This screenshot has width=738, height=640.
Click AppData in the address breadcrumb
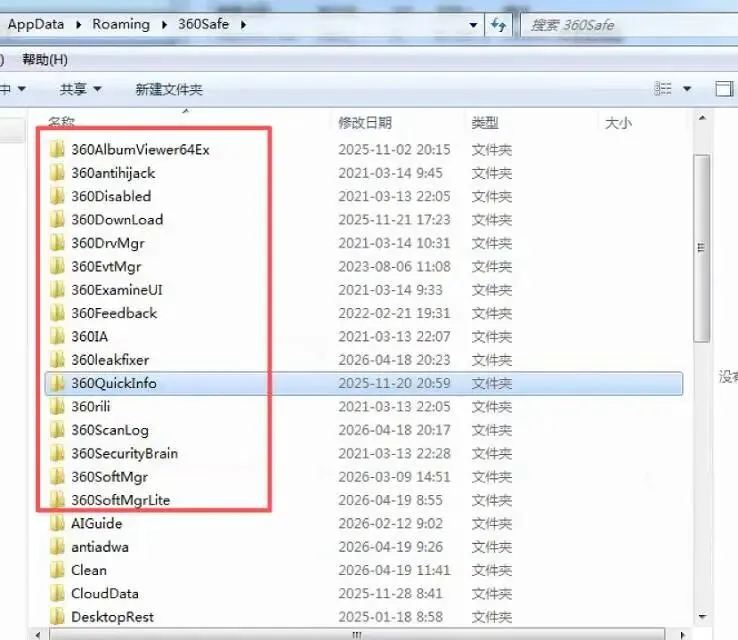tap(36, 24)
